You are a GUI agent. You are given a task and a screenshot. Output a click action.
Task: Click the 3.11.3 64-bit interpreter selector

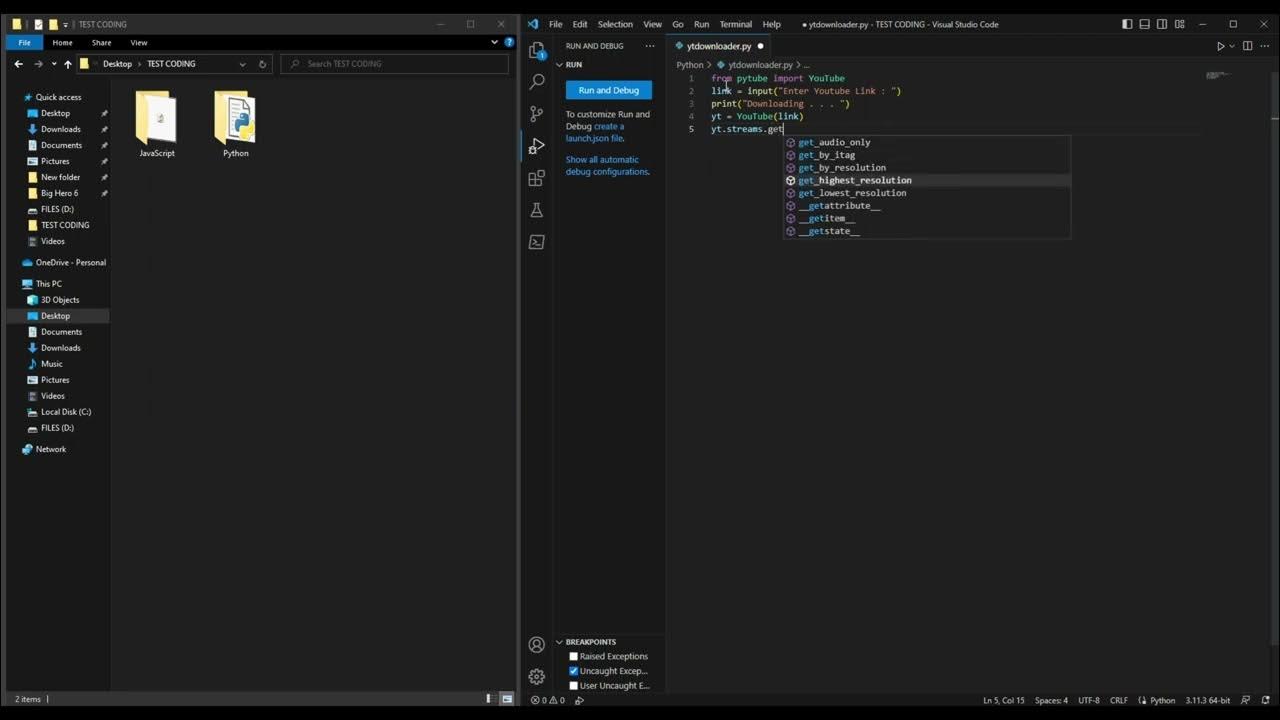1208,700
